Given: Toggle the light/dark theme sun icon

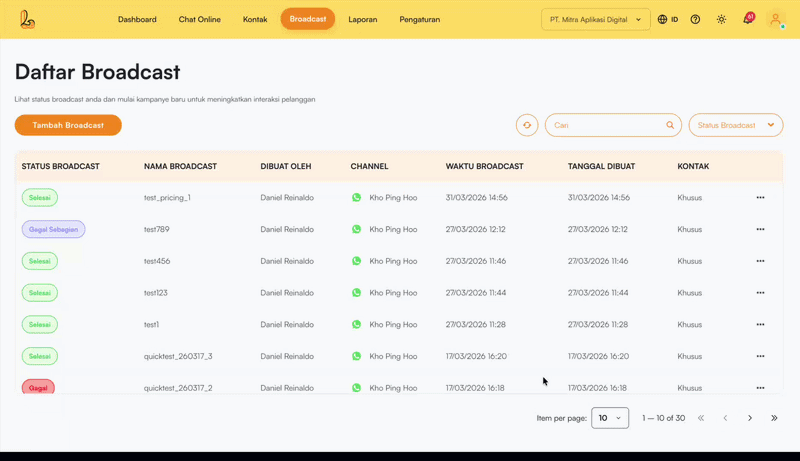Looking at the screenshot, I should coord(721,19).
